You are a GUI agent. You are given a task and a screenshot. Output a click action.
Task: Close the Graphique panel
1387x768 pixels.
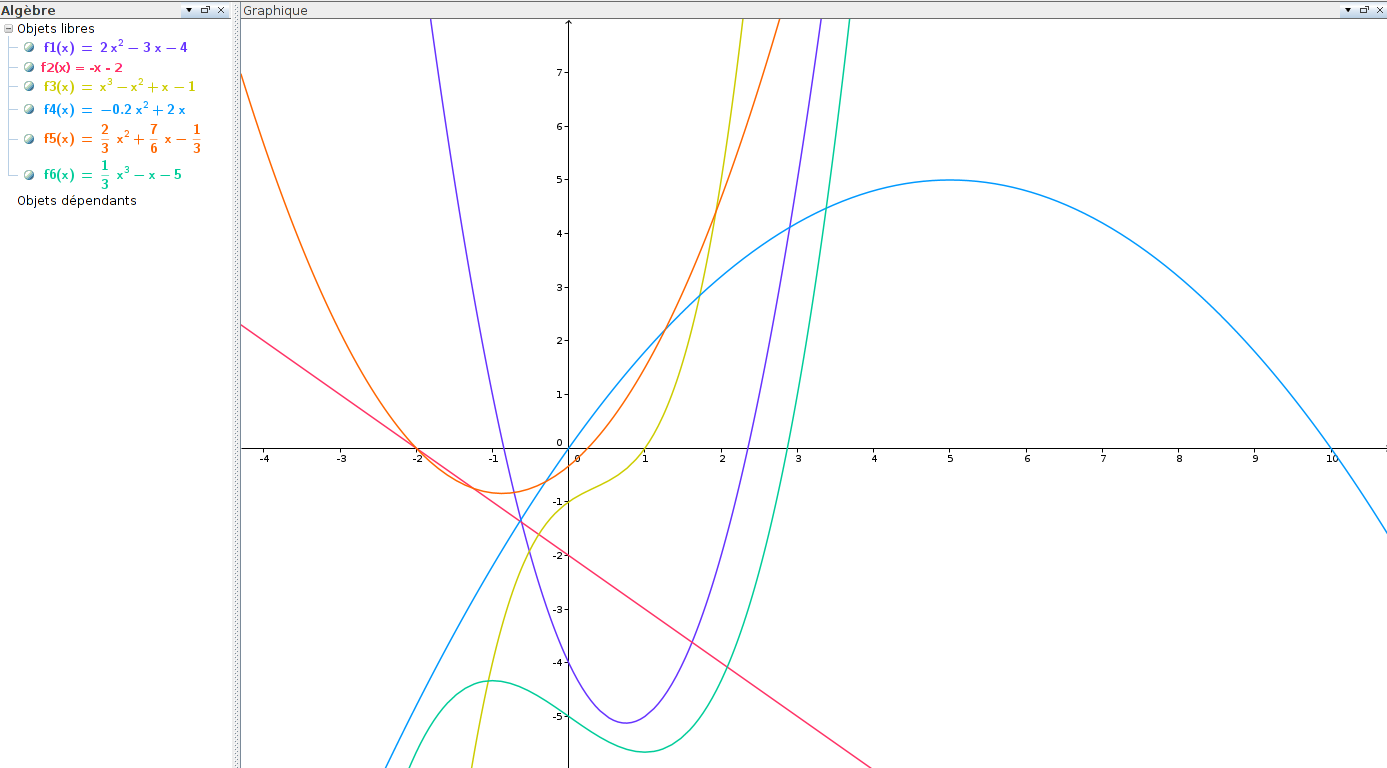(x=1379, y=10)
